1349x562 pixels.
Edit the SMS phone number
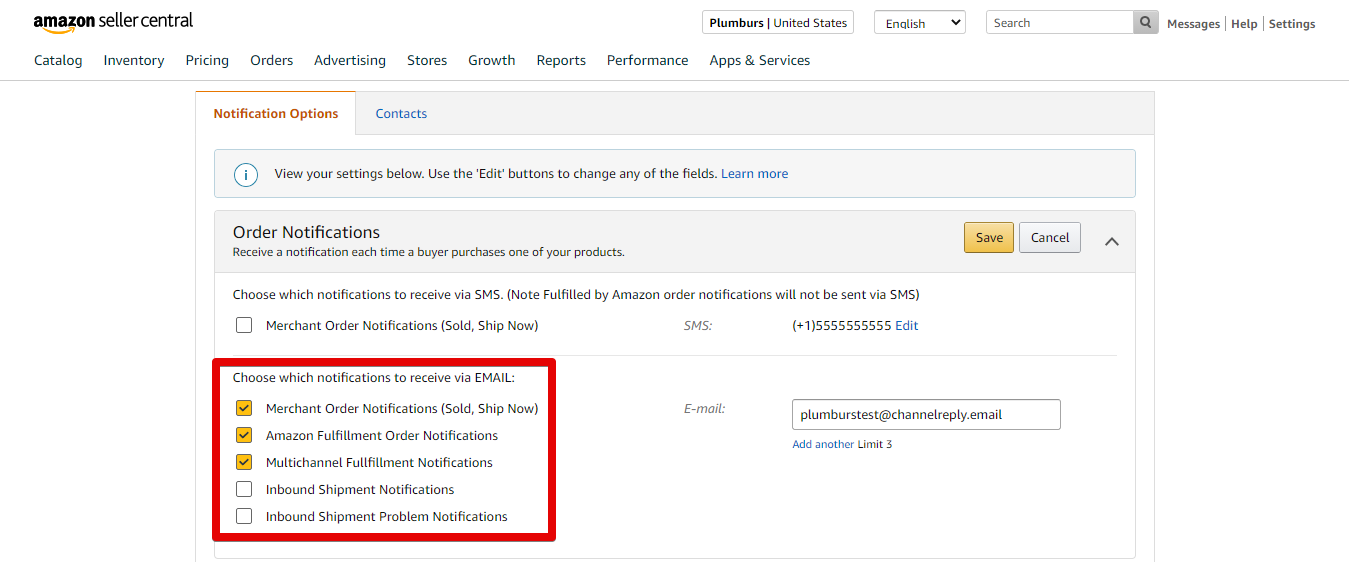(x=907, y=326)
